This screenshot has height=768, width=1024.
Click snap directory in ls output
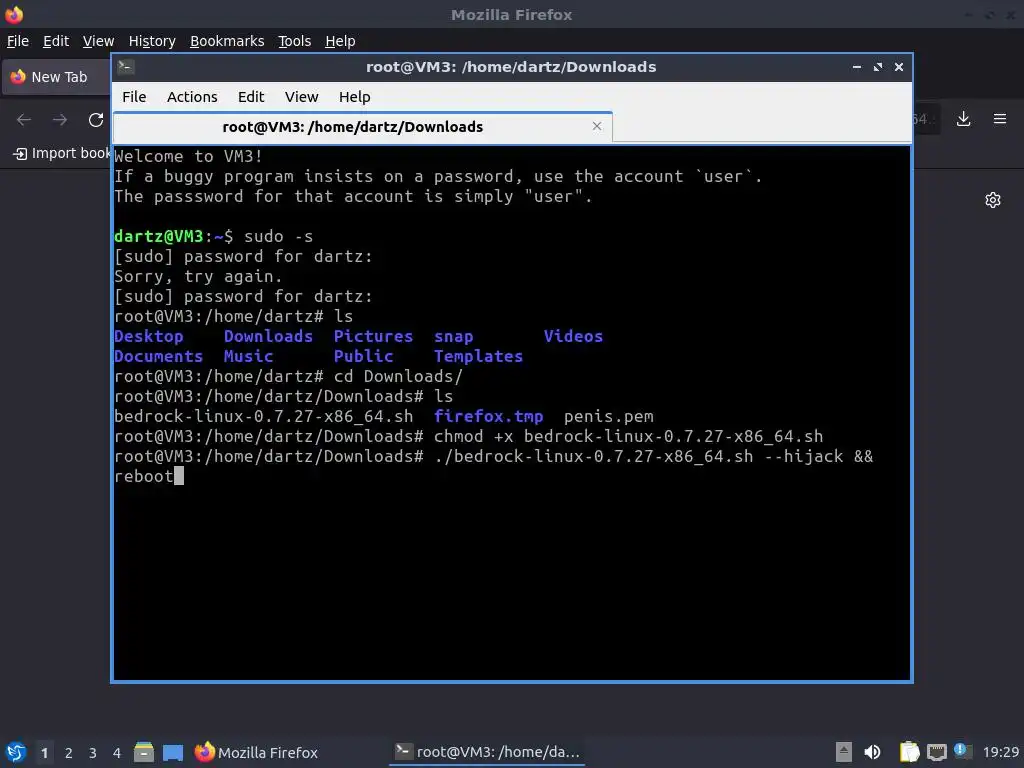[x=454, y=337]
